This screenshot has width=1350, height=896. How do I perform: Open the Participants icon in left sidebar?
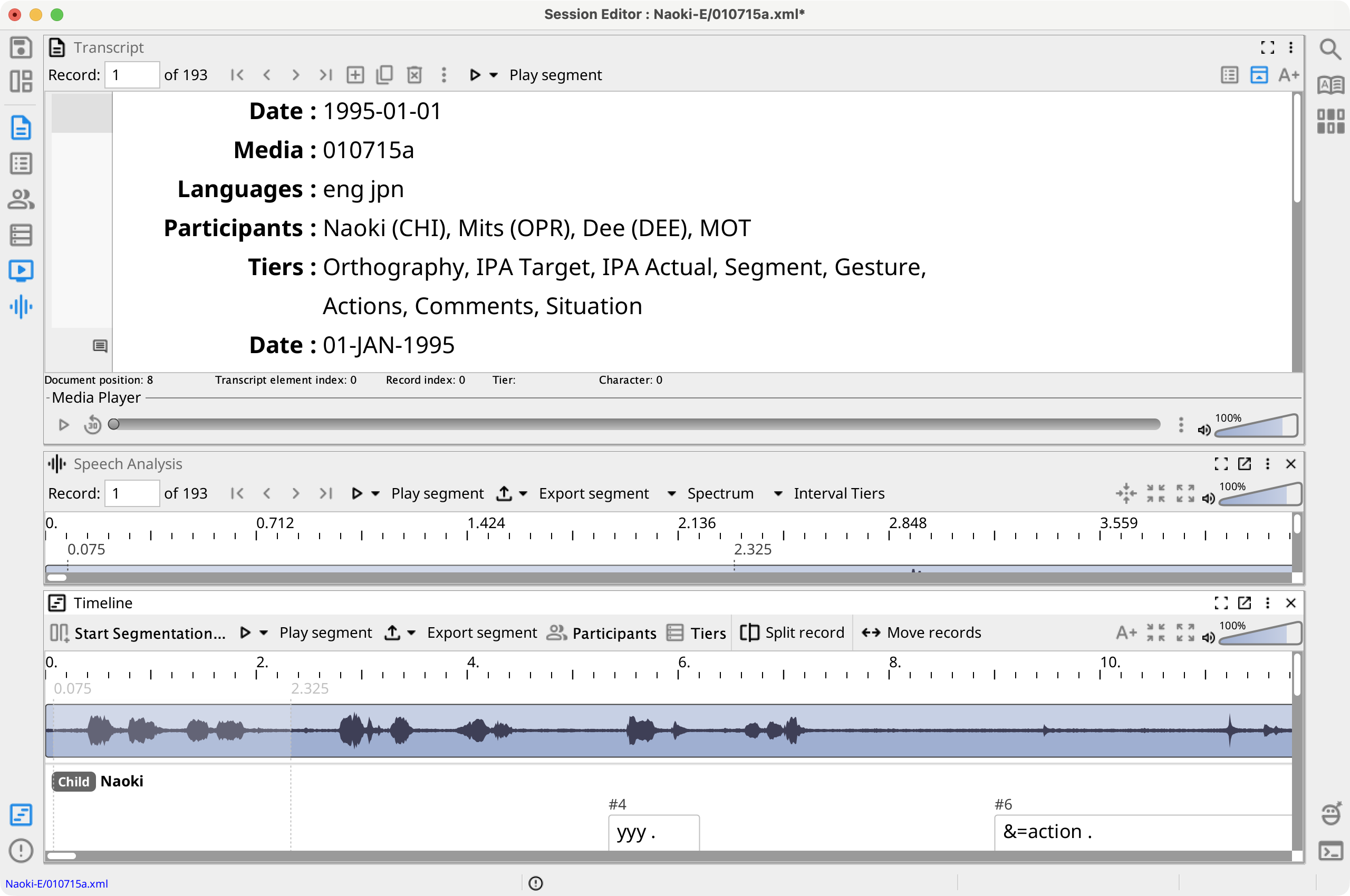click(21, 199)
